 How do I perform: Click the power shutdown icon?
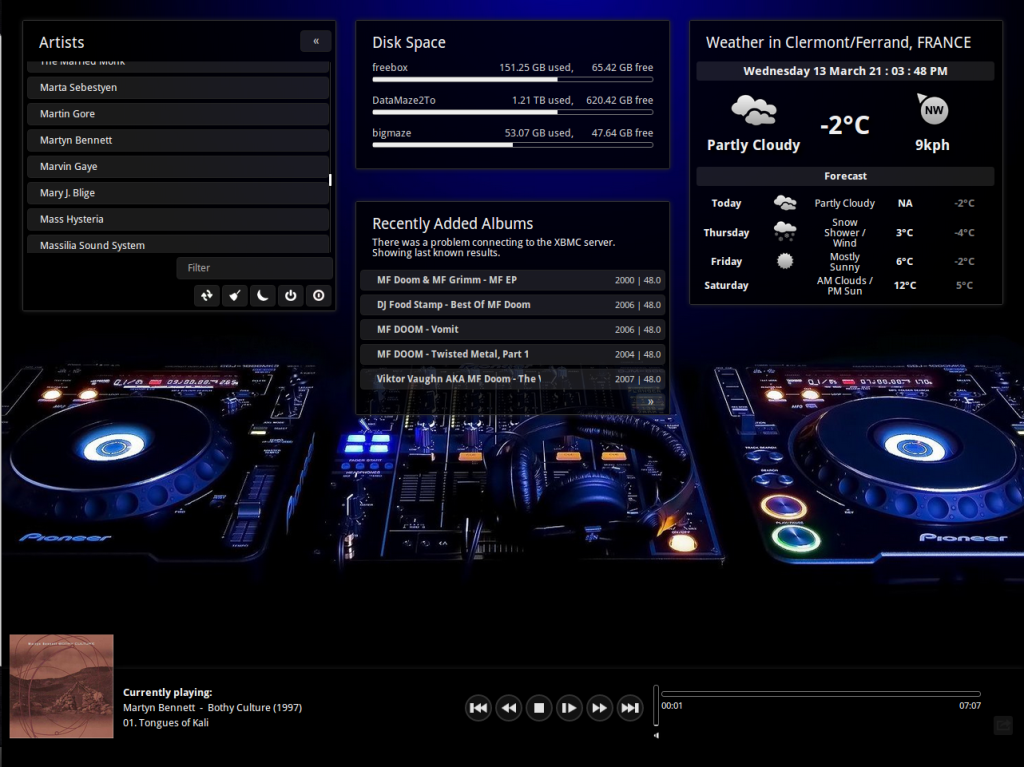[x=290, y=295]
